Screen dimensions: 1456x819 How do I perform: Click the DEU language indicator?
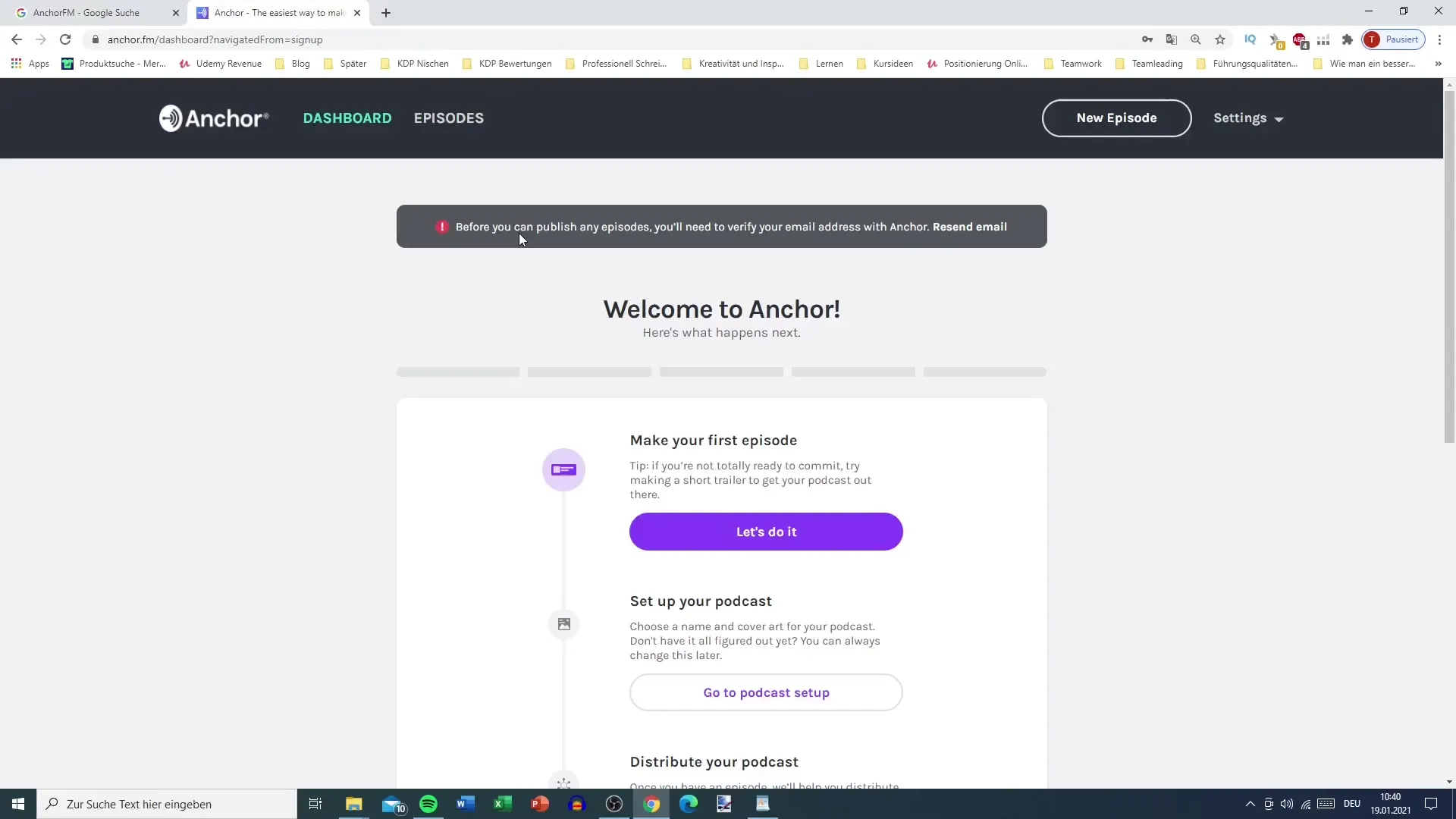coord(1352,804)
